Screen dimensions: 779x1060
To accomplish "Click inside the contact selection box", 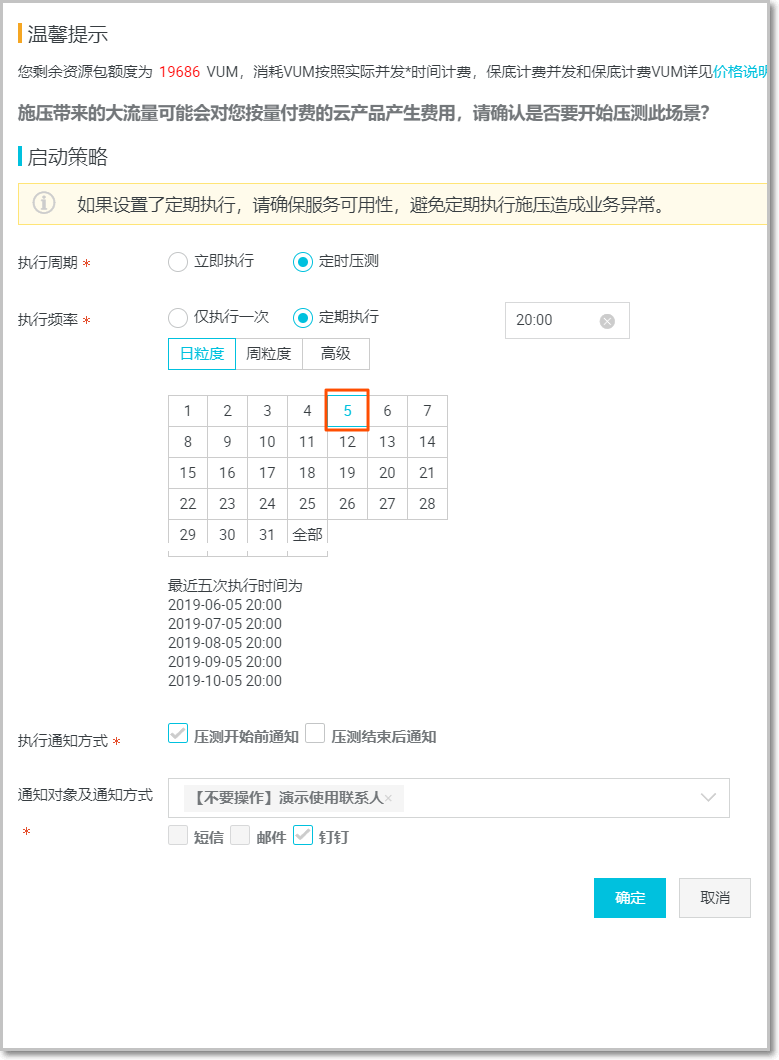I will coord(449,798).
